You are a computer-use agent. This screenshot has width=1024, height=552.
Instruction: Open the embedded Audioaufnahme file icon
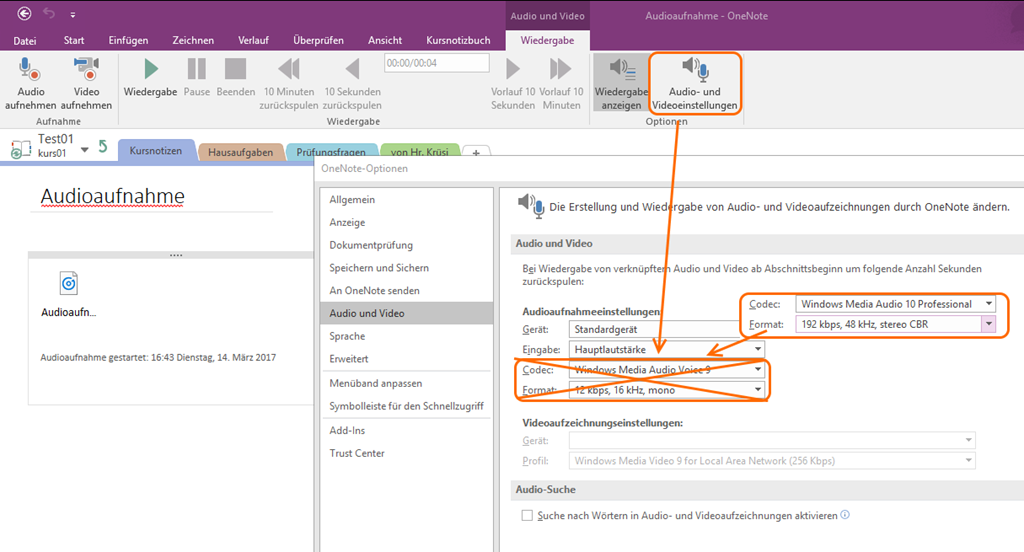(68, 284)
